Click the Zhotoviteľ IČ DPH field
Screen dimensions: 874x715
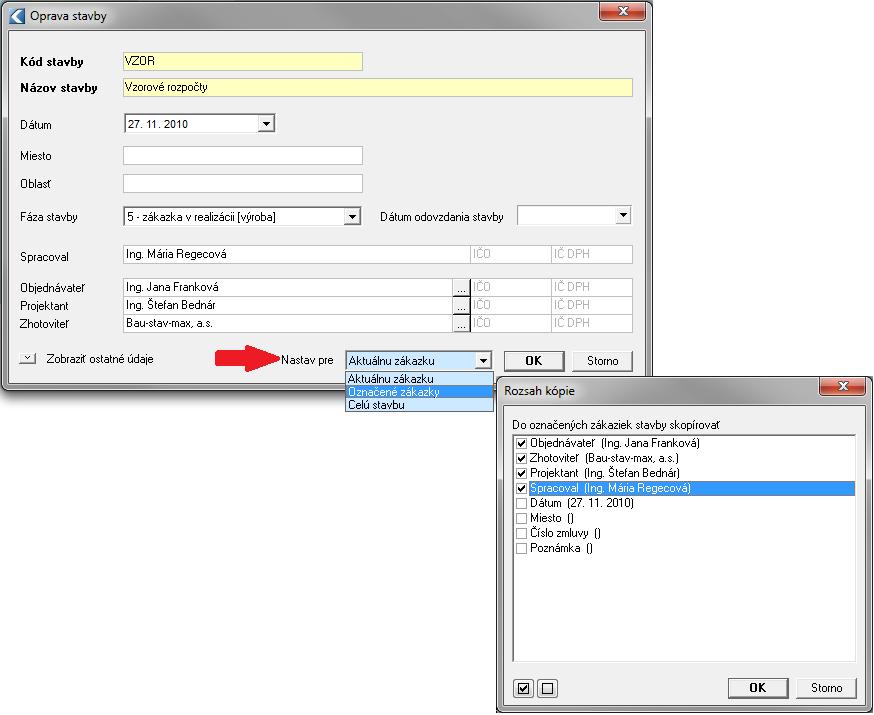pos(592,323)
